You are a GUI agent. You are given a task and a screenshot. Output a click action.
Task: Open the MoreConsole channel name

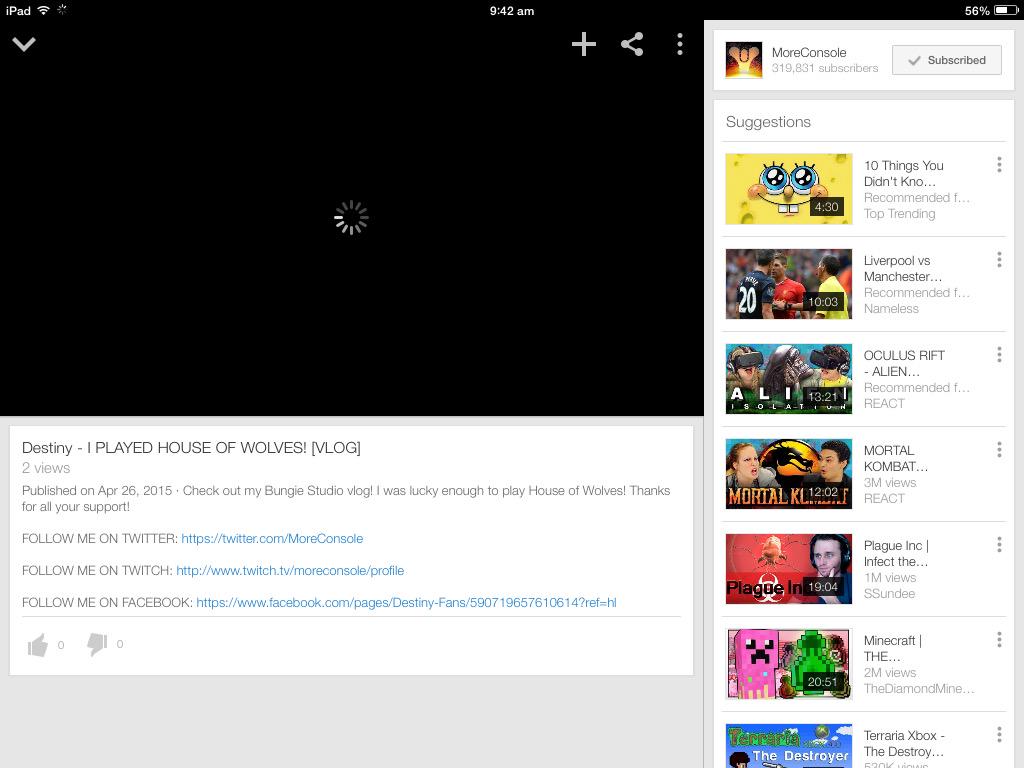808,52
